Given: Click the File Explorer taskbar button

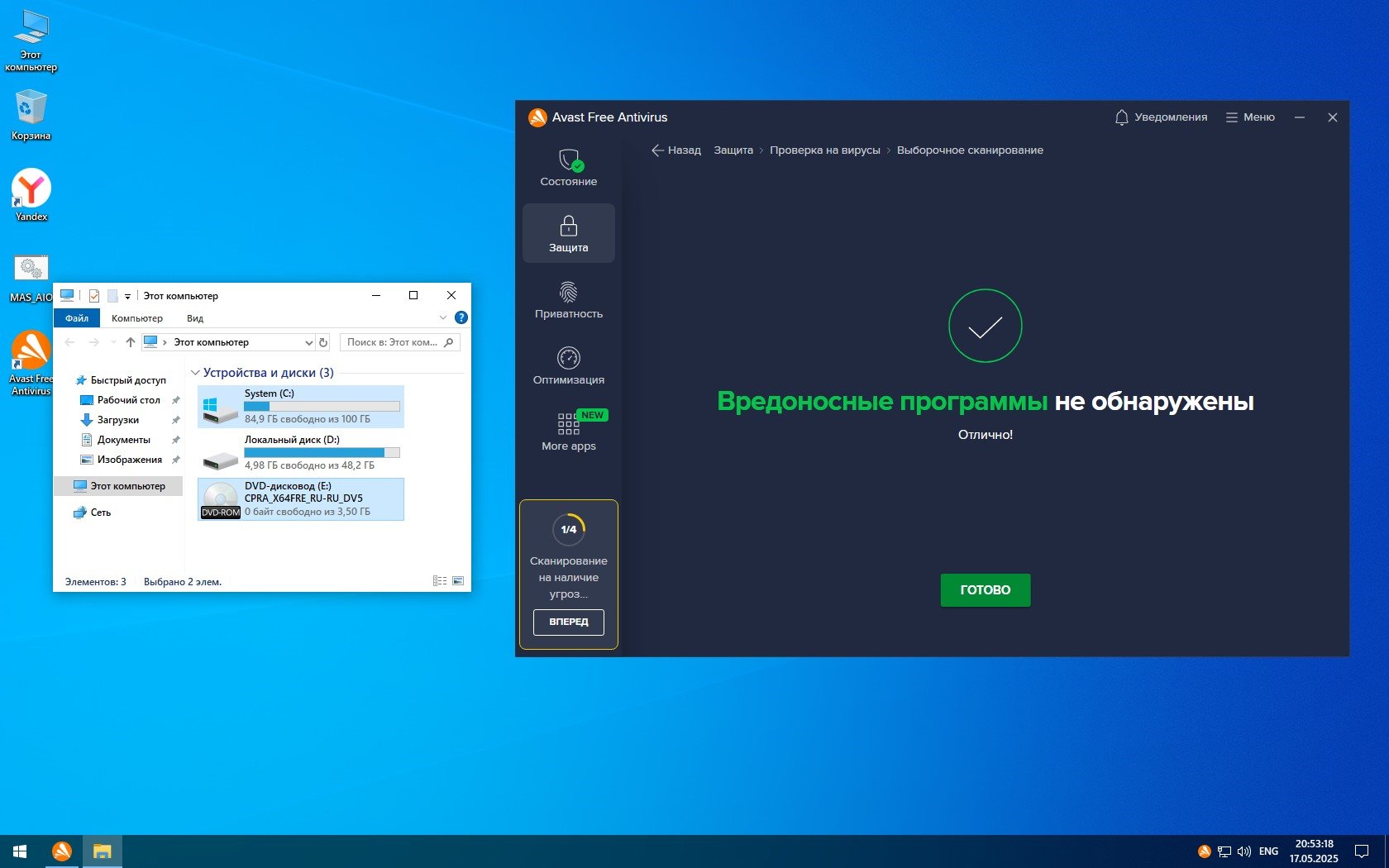Looking at the screenshot, I should click(102, 851).
